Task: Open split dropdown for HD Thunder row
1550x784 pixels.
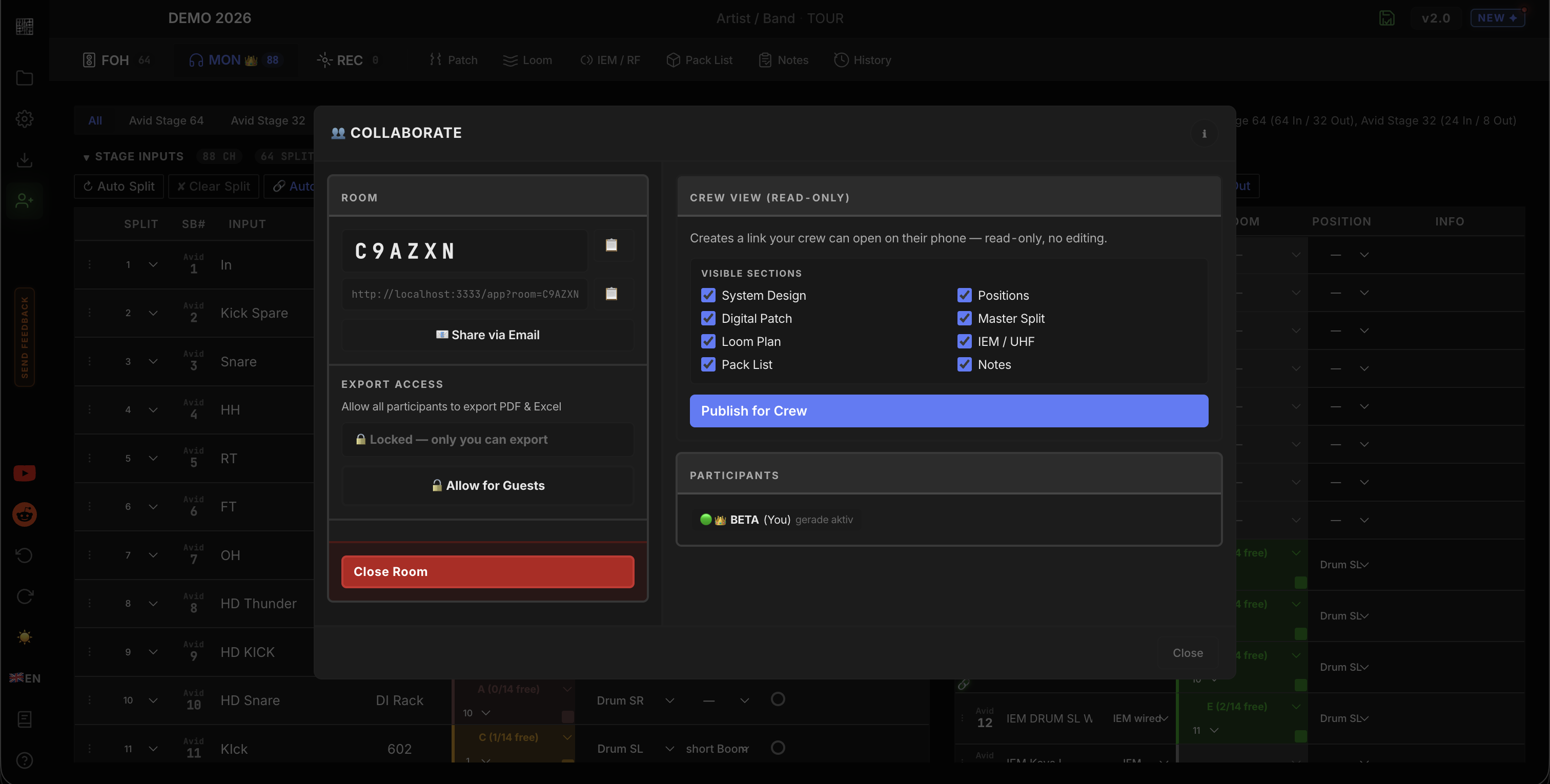Action: tap(153, 604)
